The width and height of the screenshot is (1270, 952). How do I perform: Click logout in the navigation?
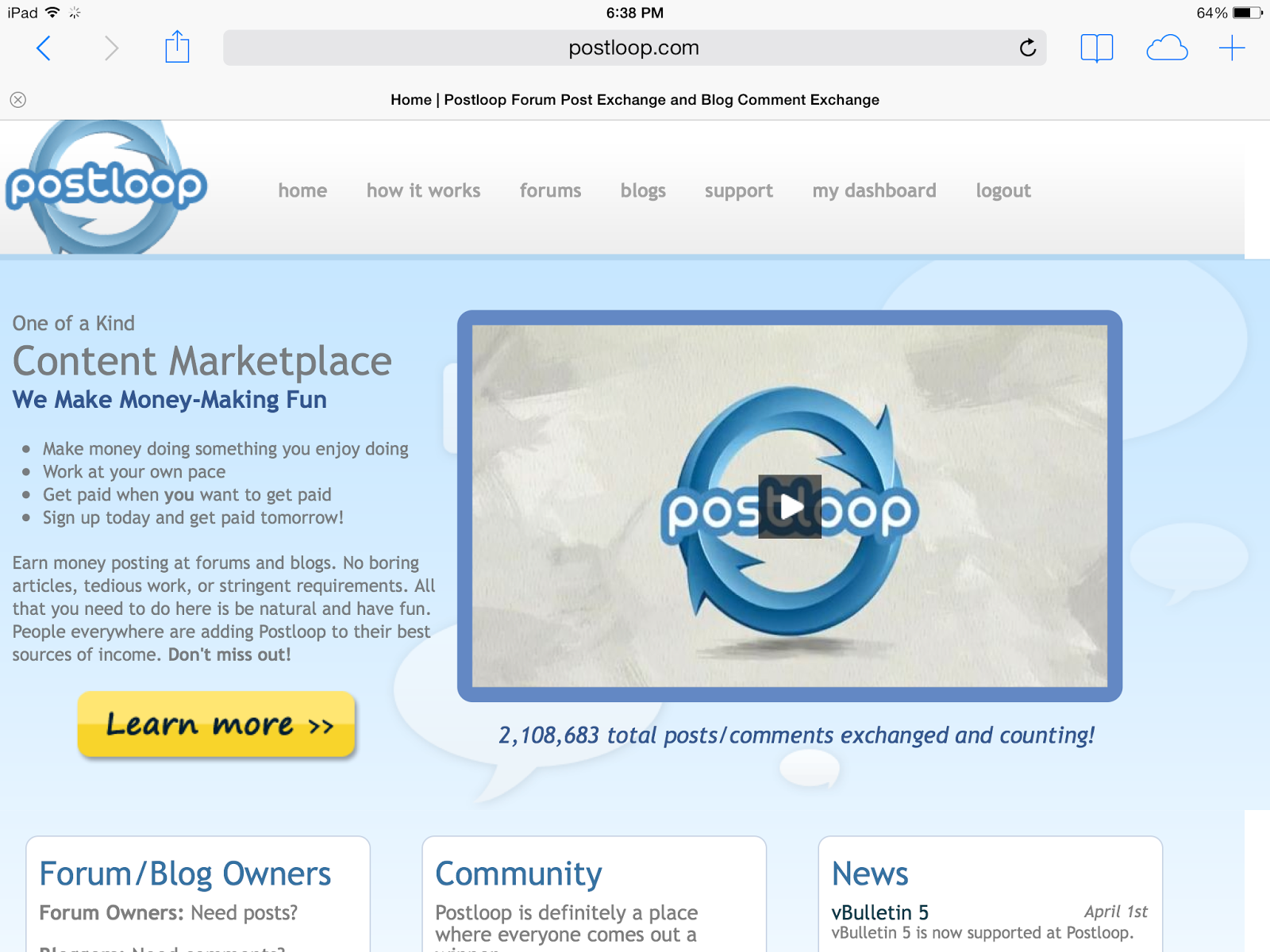click(1003, 191)
